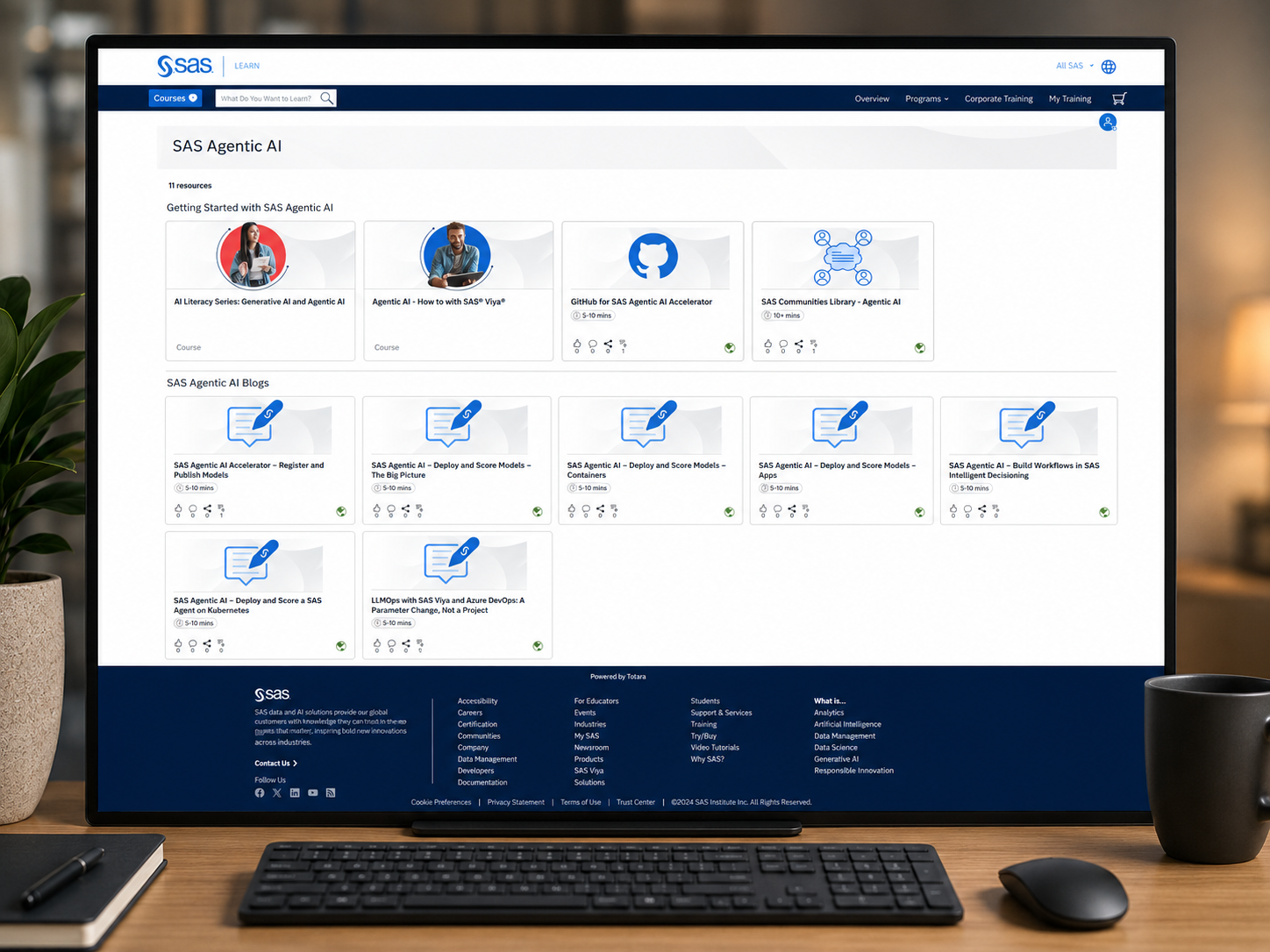Like the SAS Agent on Kubernetes blog
The image size is (1270, 952).
[179, 643]
